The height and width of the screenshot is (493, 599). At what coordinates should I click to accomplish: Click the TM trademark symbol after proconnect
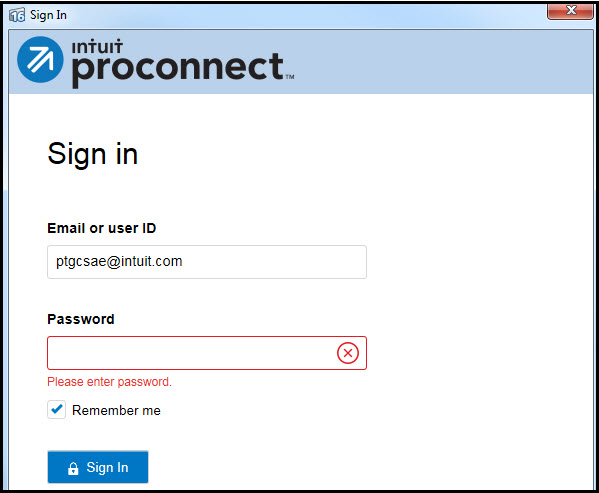click(x=290, y=77)
